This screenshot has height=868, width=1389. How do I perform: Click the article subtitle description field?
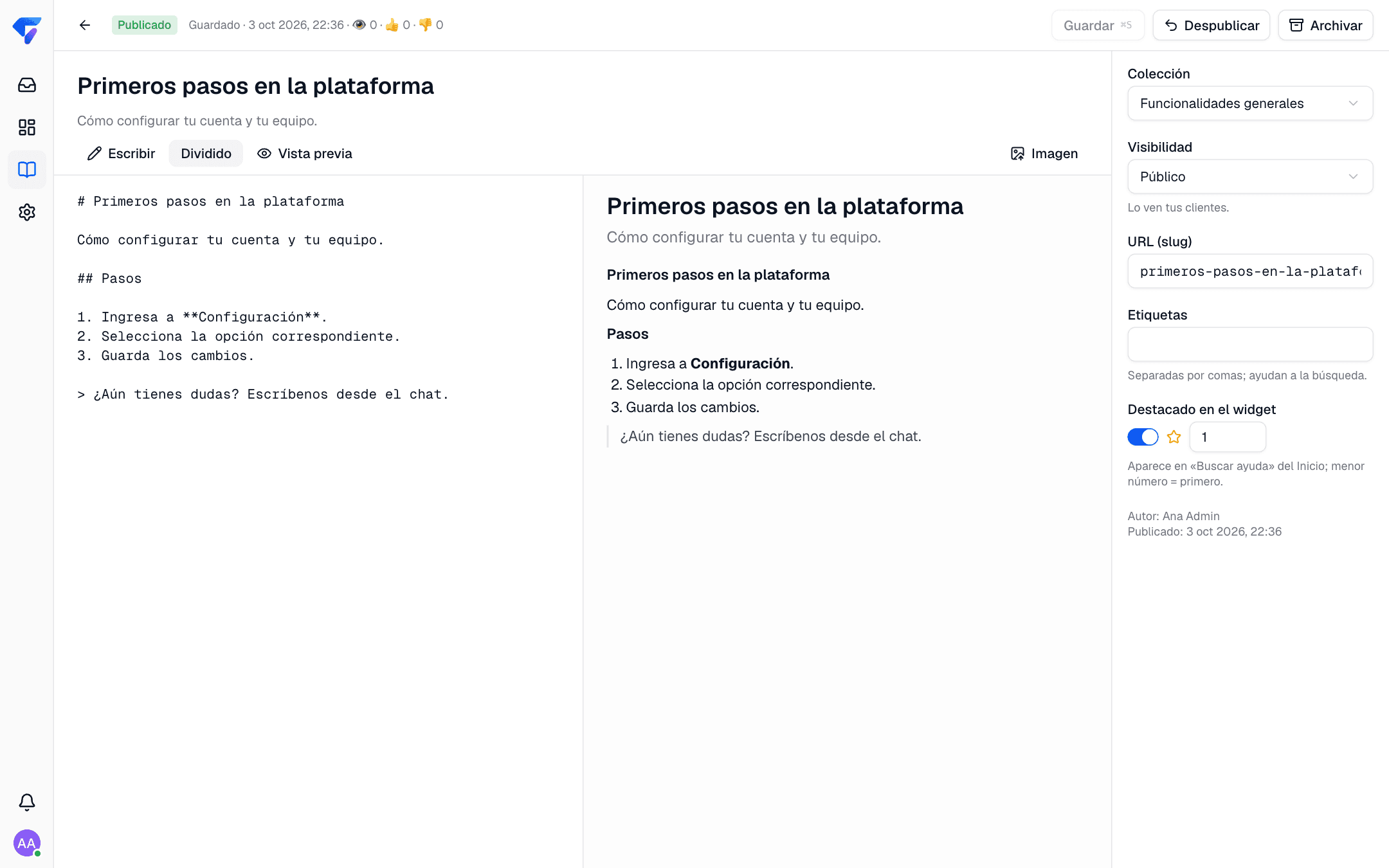[197, 121]
